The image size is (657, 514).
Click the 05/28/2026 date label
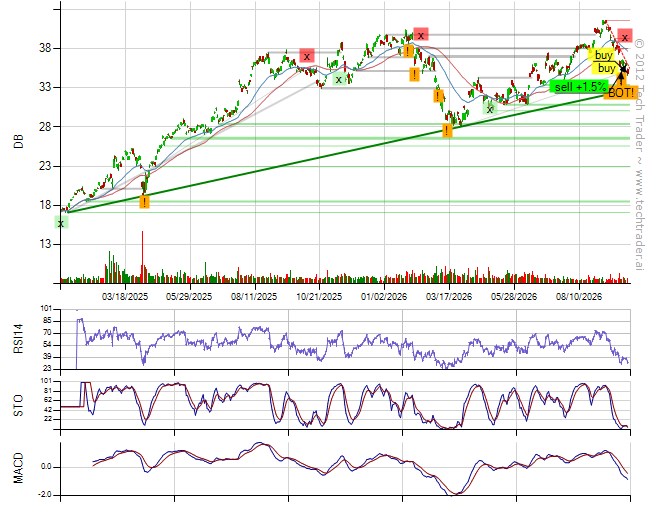[514, 297]
